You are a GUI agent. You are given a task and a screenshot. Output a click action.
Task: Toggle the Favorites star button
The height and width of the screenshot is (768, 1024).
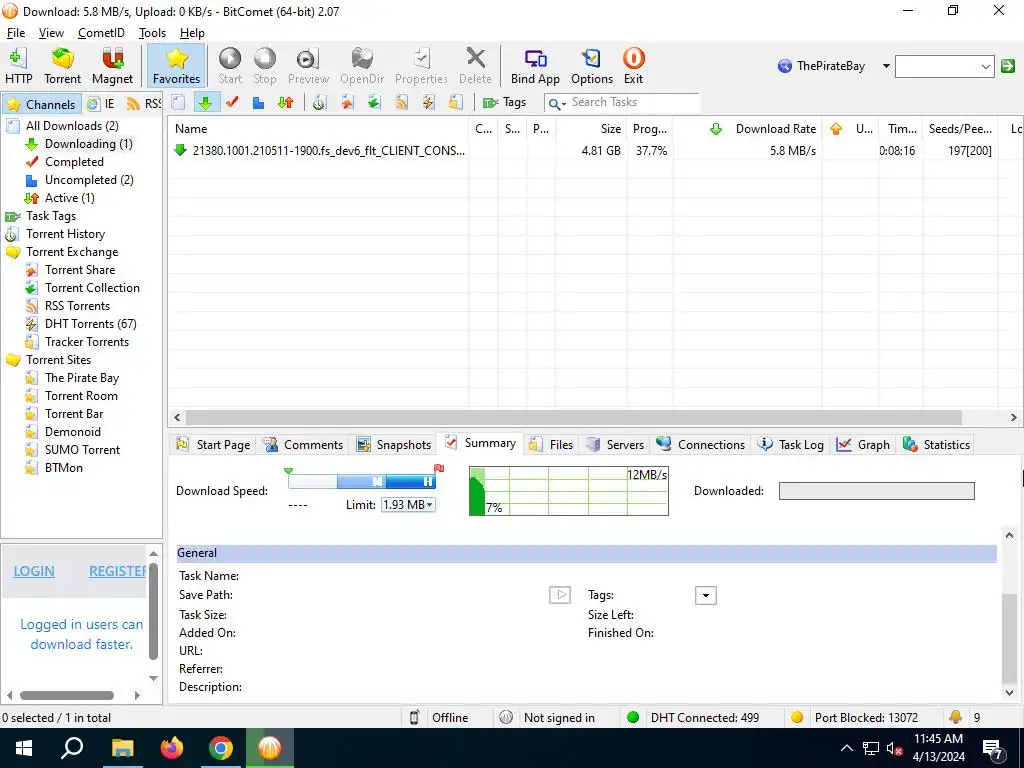[176, 66]
